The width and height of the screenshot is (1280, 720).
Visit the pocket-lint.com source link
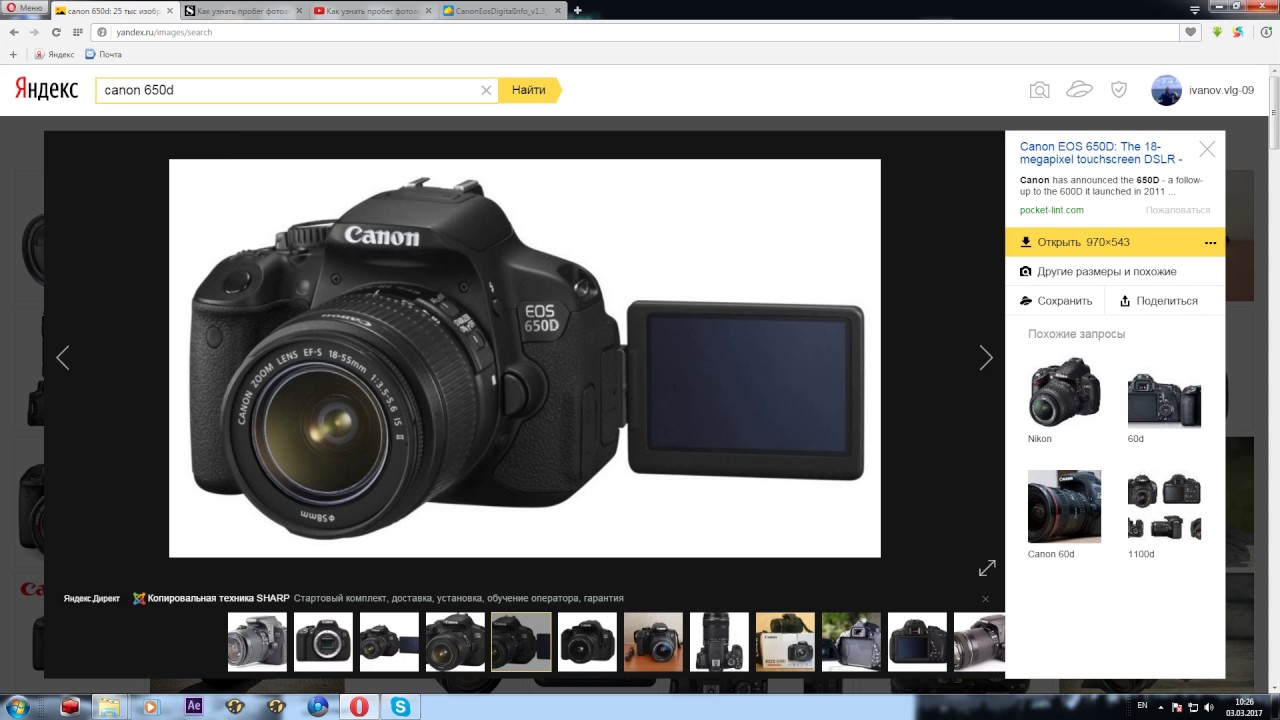click(1051, 210)
